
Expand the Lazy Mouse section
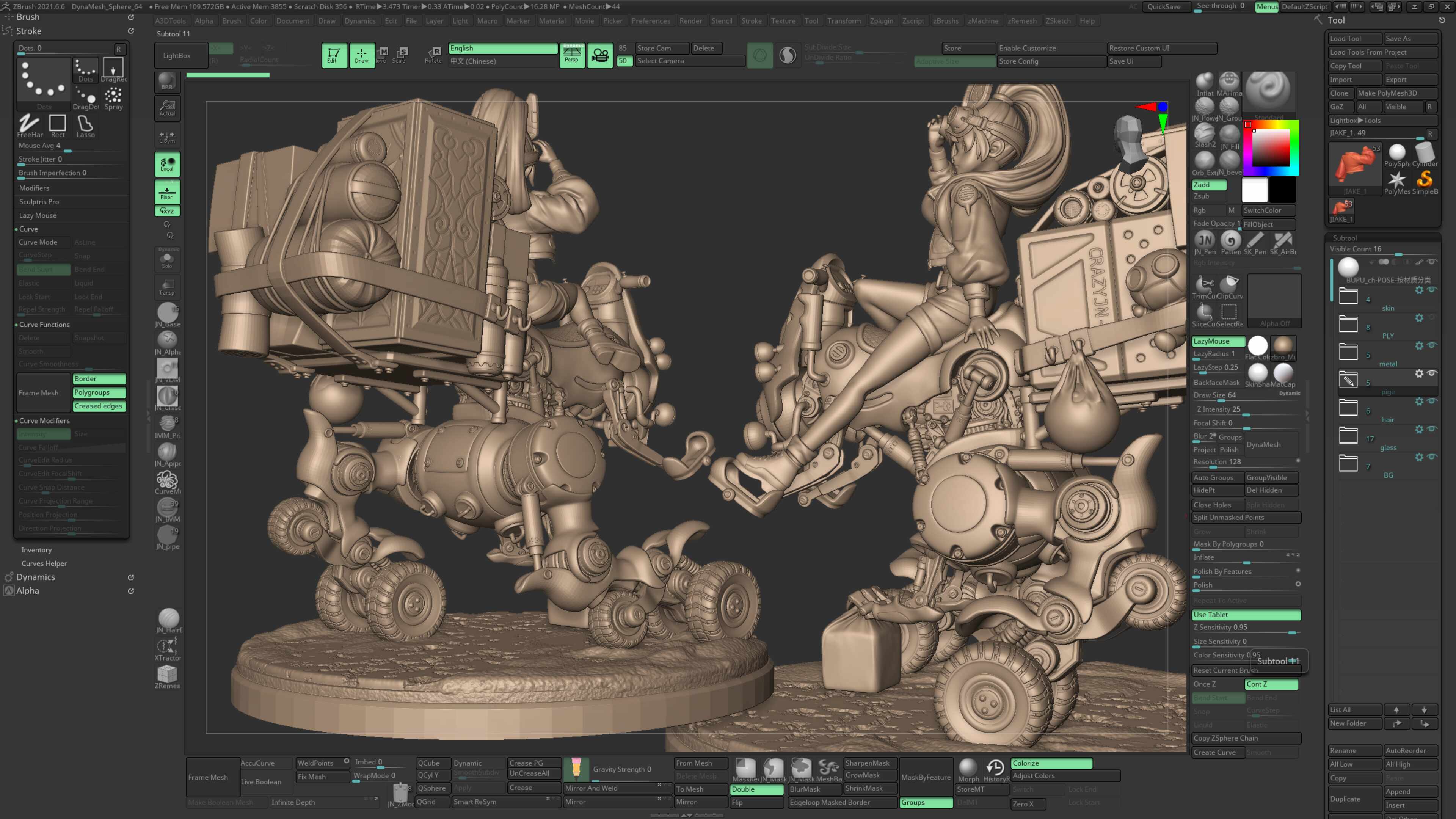pyautogui.click(x=38, y=215)
